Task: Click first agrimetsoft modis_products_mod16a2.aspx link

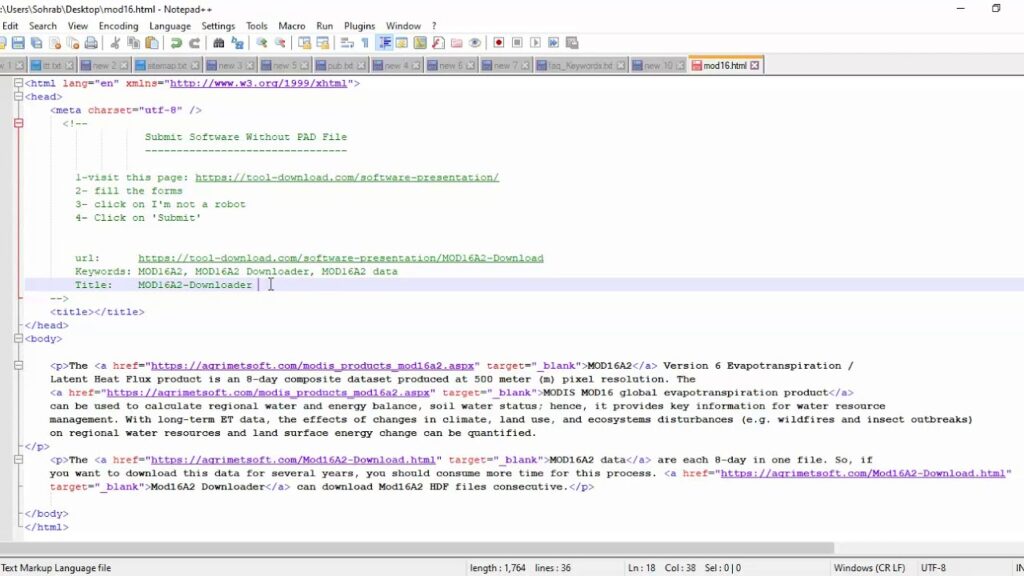Action: pyautogui.click(x=312, y=366)
